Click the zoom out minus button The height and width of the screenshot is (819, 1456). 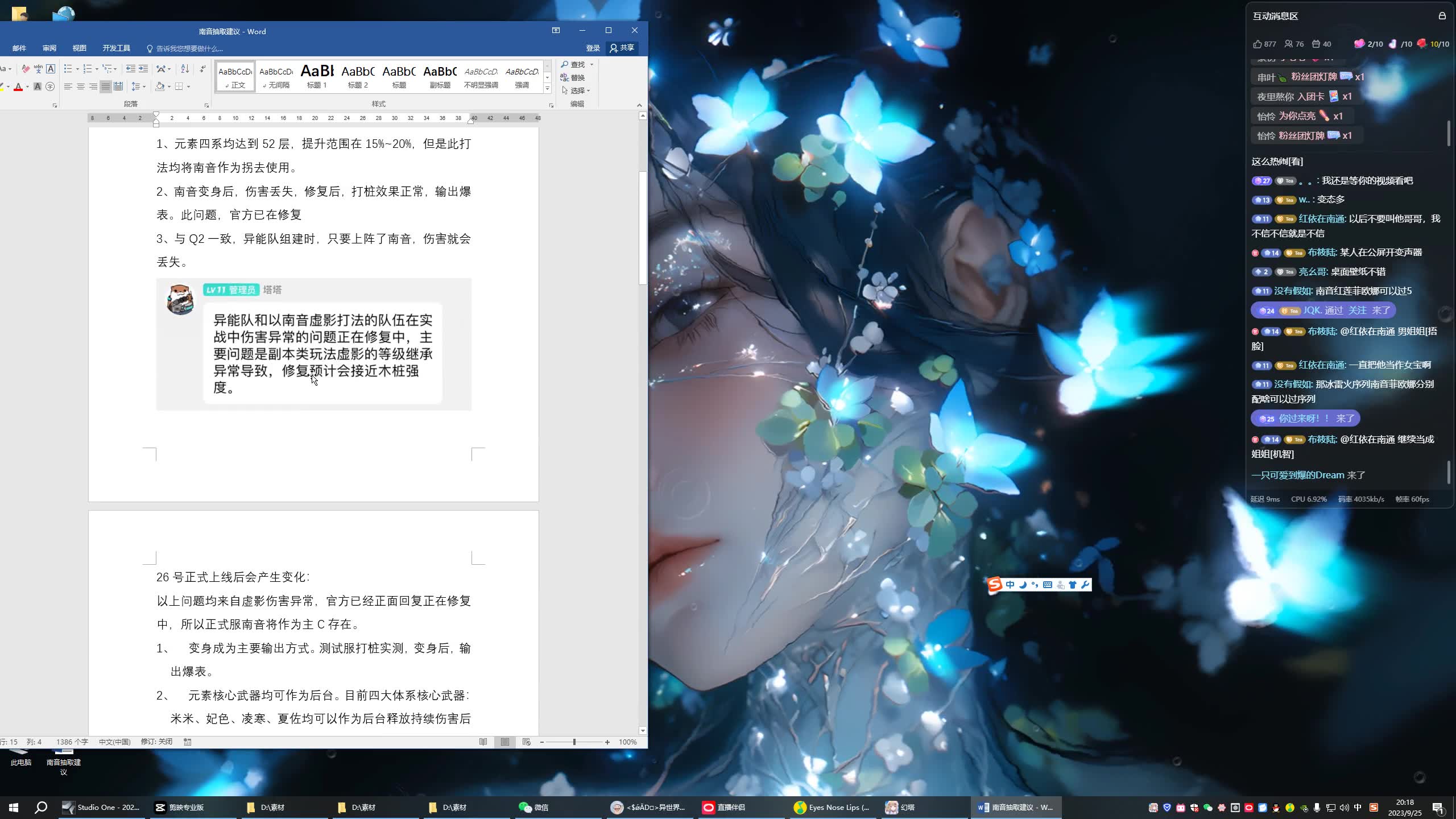pyautogui.click(x=542, y=742)
